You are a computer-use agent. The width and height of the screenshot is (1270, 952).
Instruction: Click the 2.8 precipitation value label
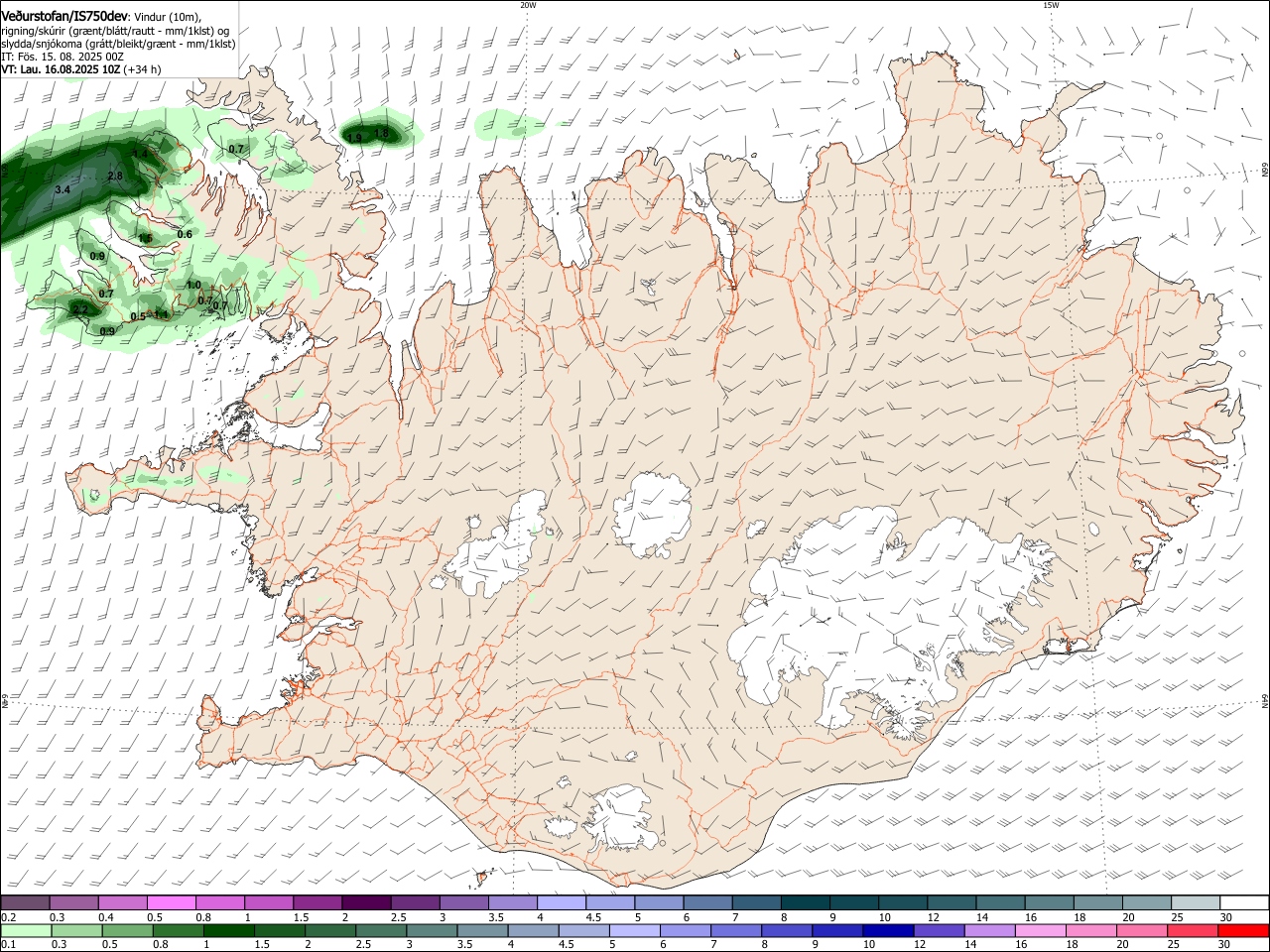(115, 176)
